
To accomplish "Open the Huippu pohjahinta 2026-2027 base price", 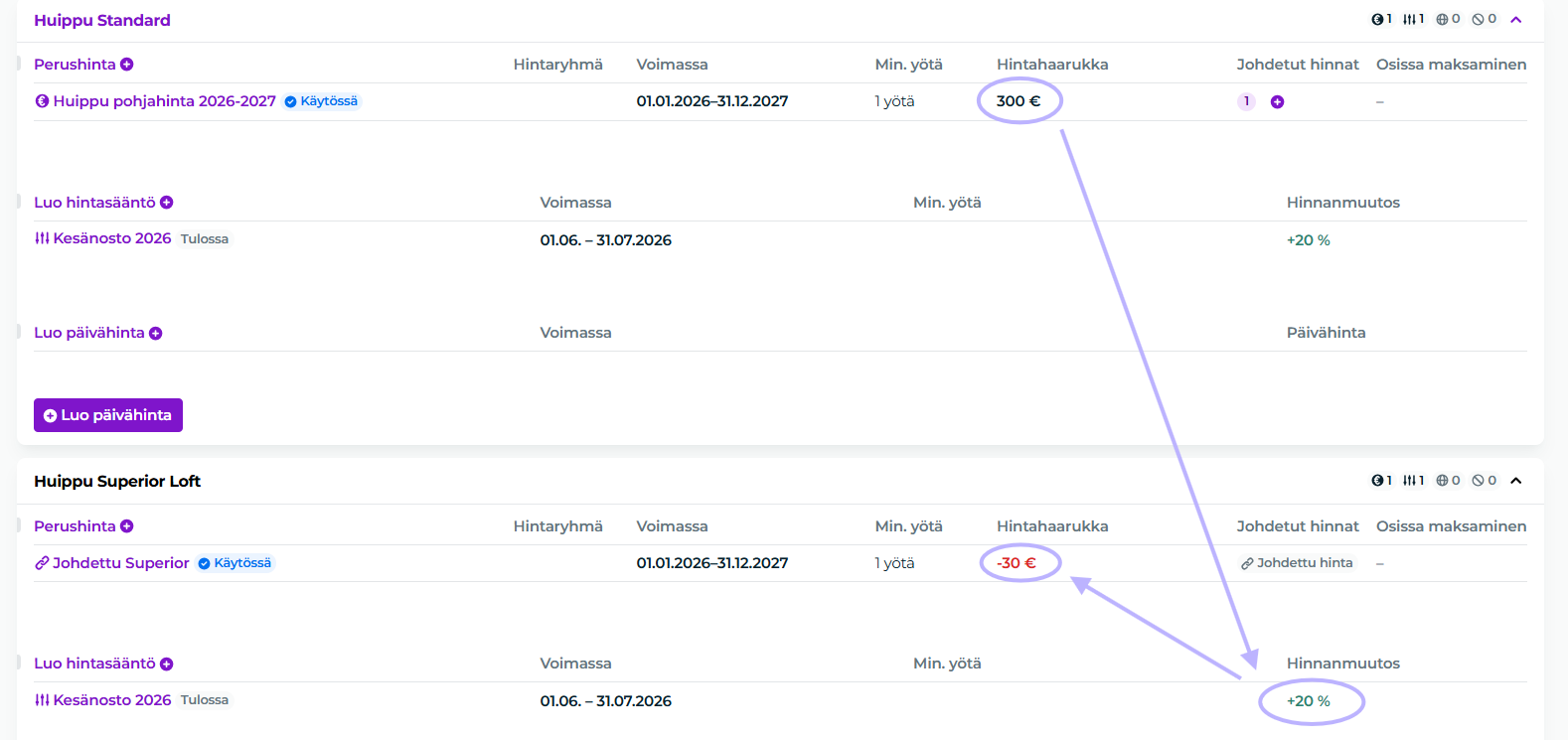I will pyautogui.click(x=164, y=101).
